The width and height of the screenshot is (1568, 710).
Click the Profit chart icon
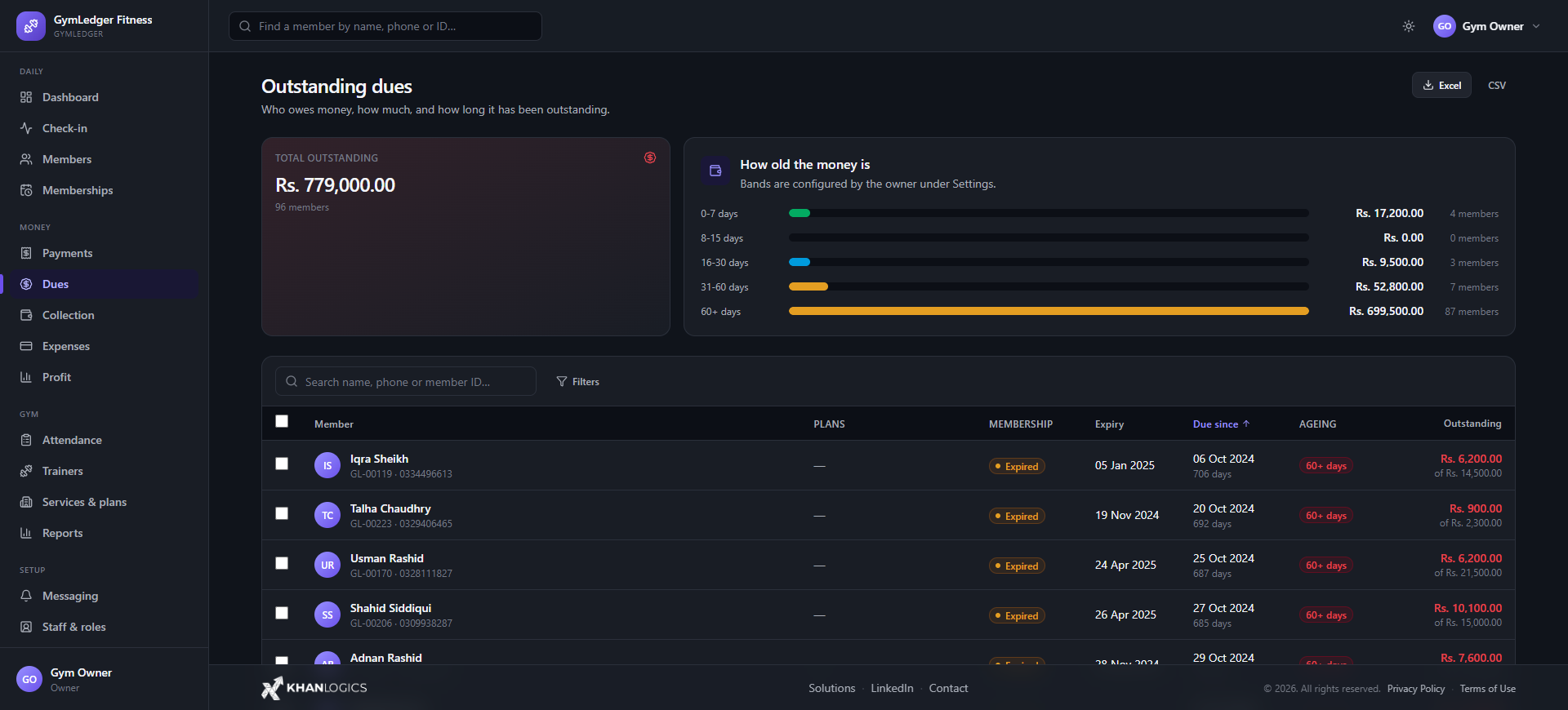pyautogui.click(x=26, y=377)
